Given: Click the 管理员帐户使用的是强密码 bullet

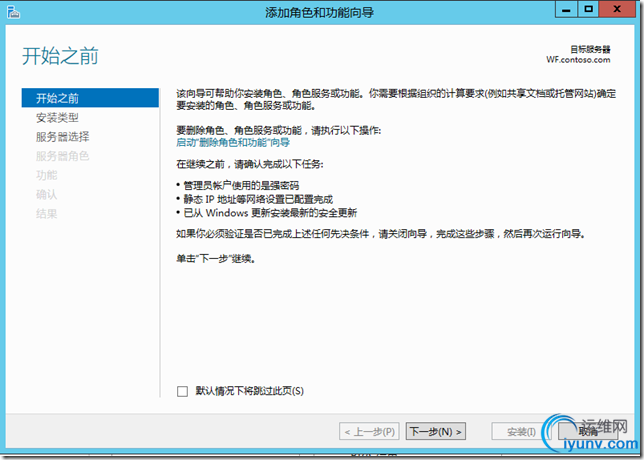Looking at the screenshot, I should 241,186.
